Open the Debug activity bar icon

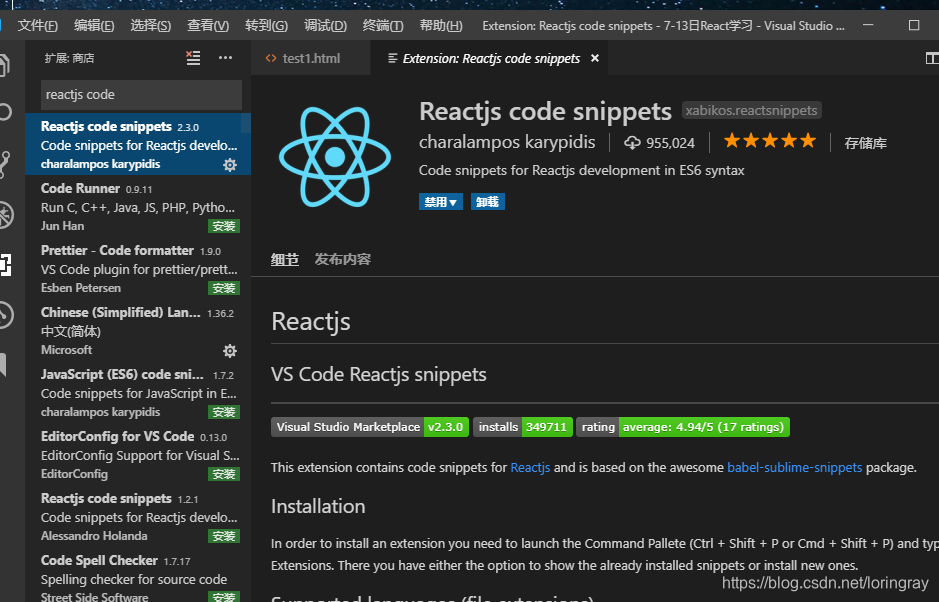click(x=5, y=214)
